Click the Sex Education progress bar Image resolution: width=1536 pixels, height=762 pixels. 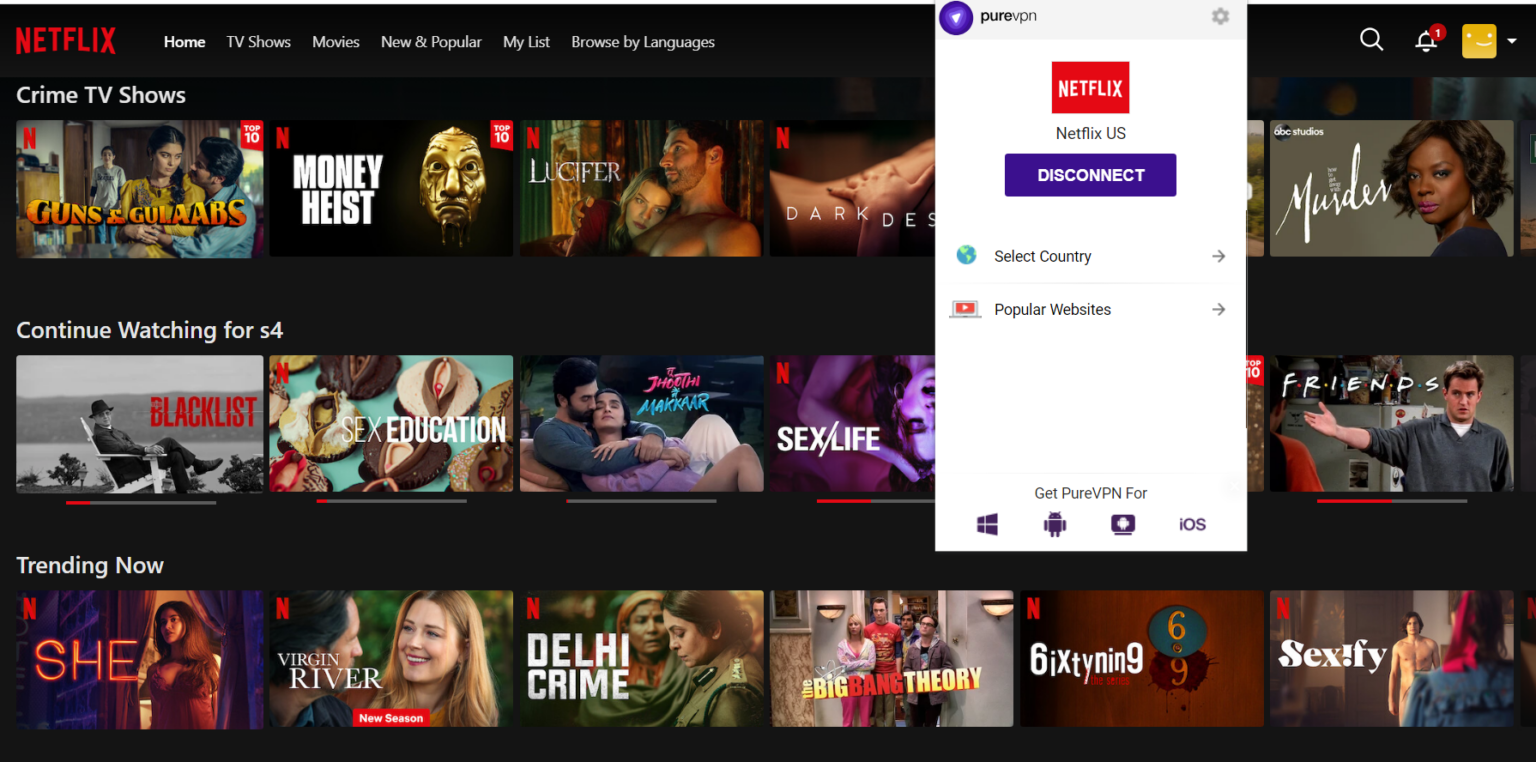tap(390, 500)
